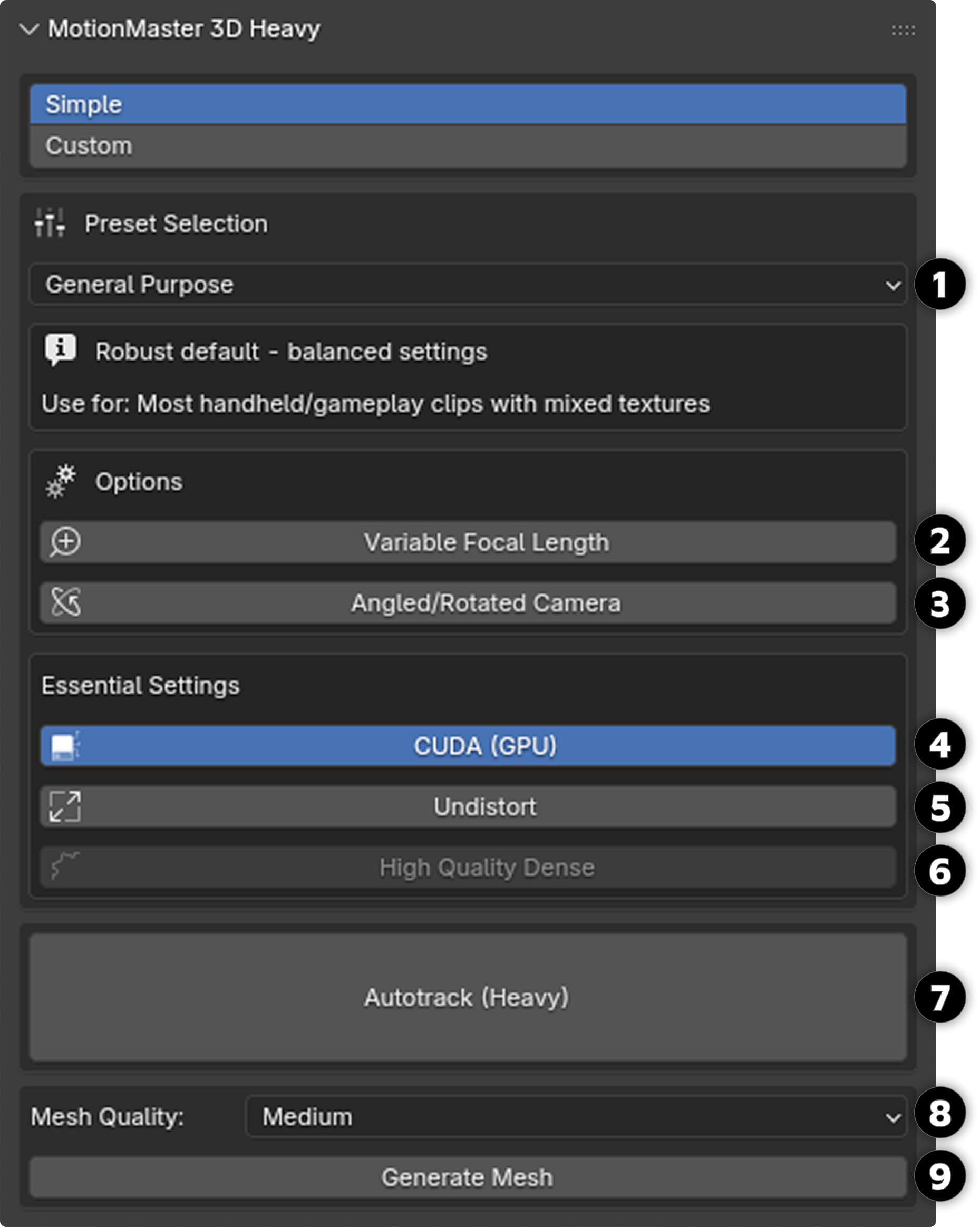Click the zoom-plus icon on Variable Focal Length
Viewport: 980px width, 1227px height.
tap(64, 542)
